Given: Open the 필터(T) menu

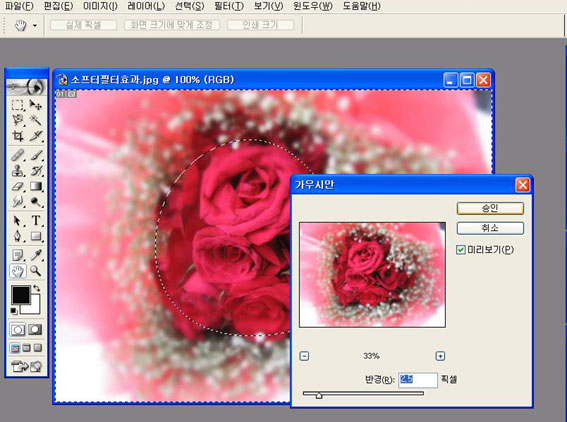Looking at the screenshot, I should (x=229, y=6).
